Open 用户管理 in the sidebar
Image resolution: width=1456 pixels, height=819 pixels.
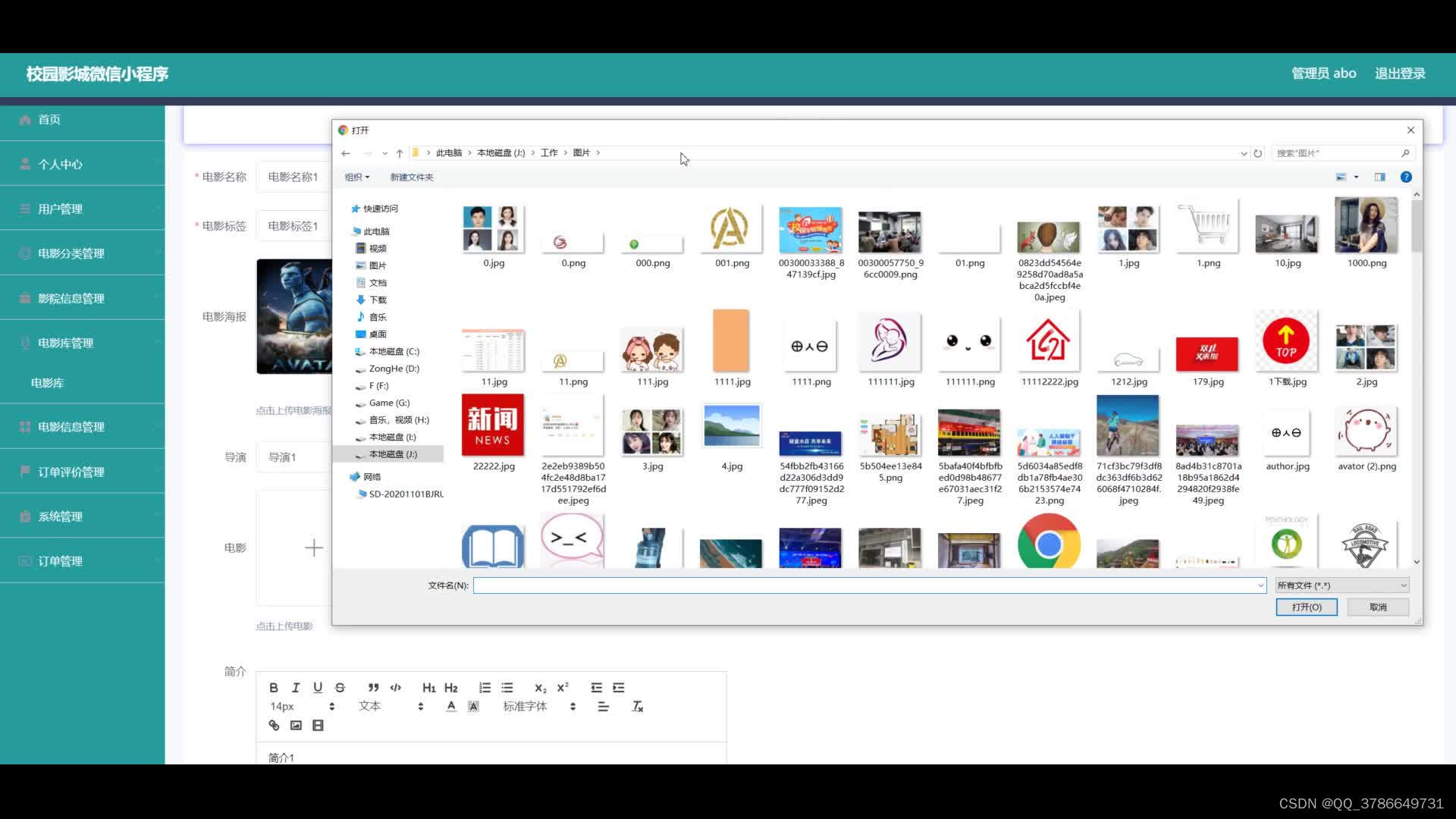[82, 209]
